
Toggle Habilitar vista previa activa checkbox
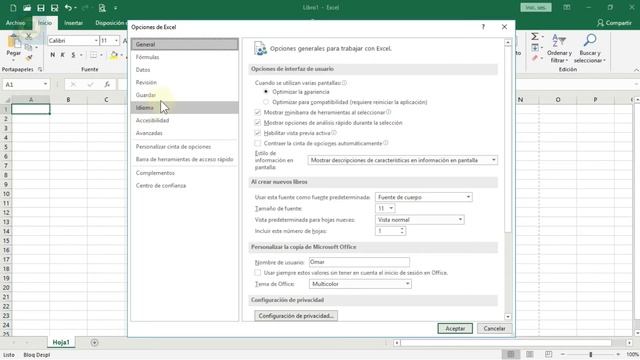tap(258, 133)
